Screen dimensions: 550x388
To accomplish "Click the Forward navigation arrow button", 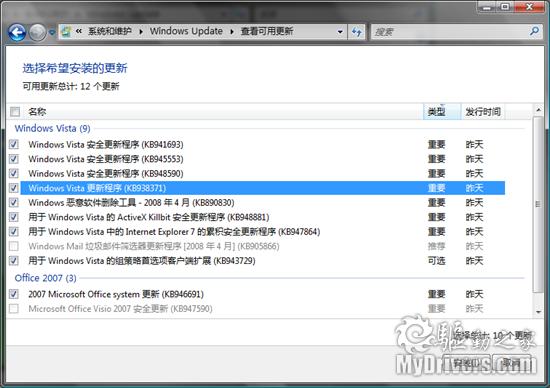I will pos(37,33).
